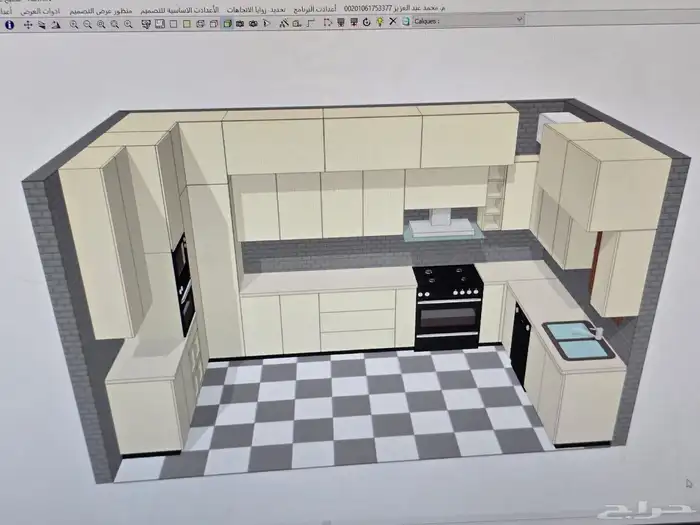Open the أدوات العرض menu

click(x=44, y=9)
